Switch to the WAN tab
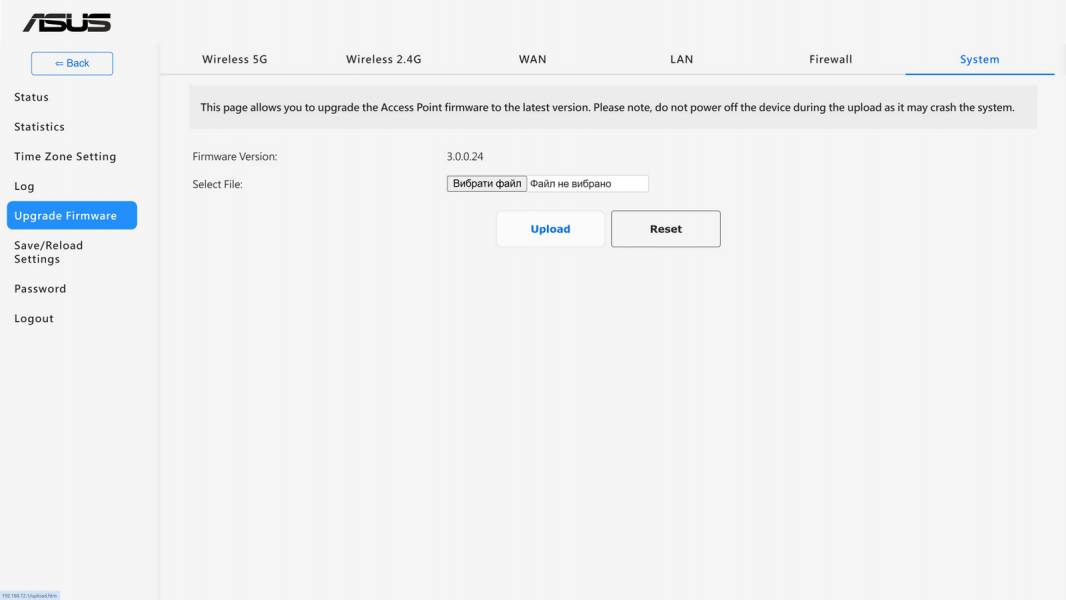 [532, 59]
